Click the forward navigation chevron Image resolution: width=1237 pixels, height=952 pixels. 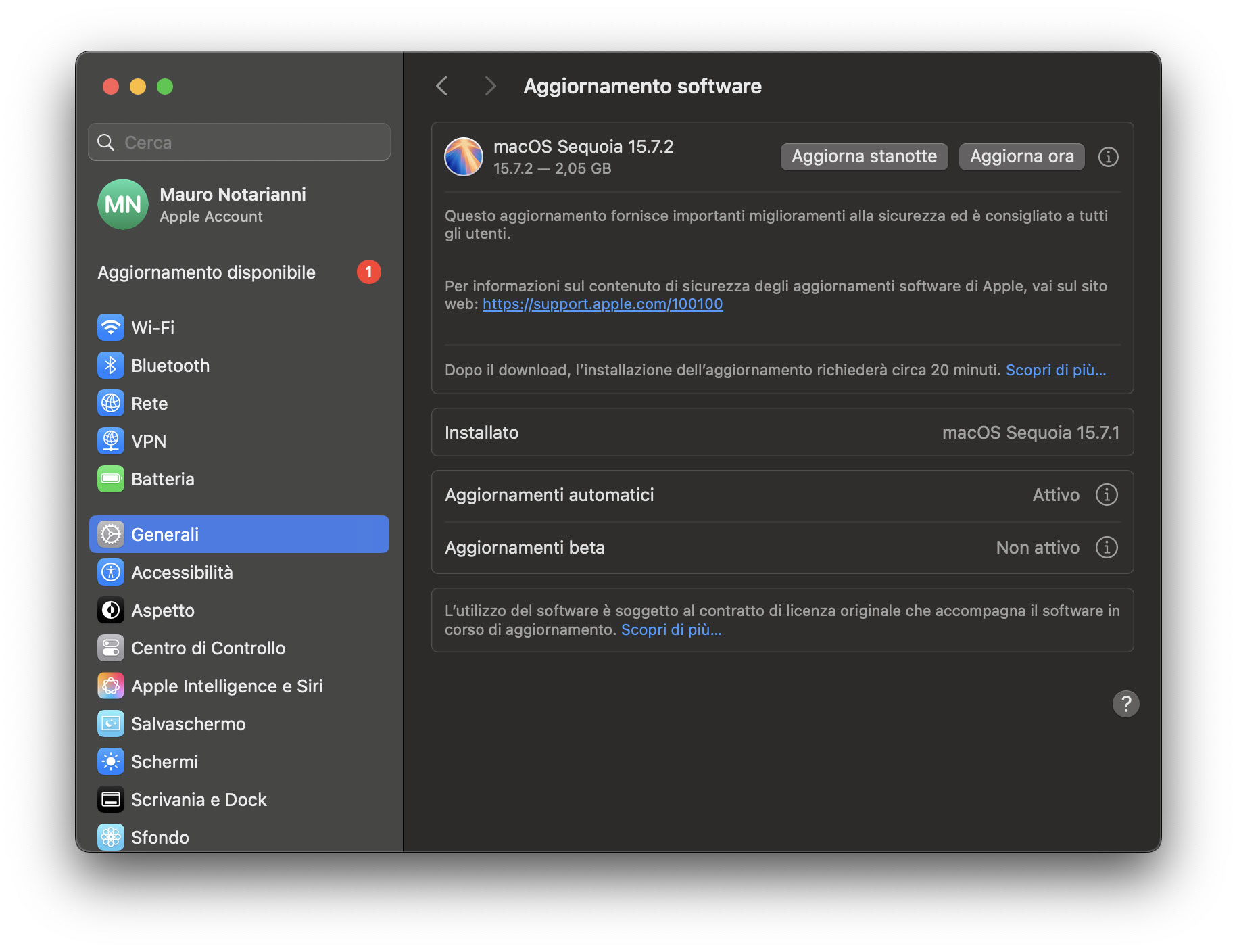click(489, 86)
